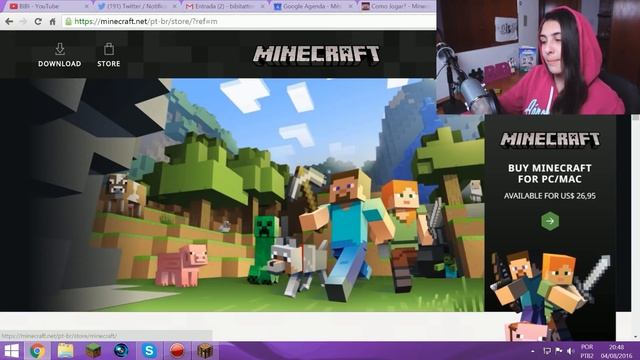Open the blue swirl camera app in the taskbar

click(121, 351)
